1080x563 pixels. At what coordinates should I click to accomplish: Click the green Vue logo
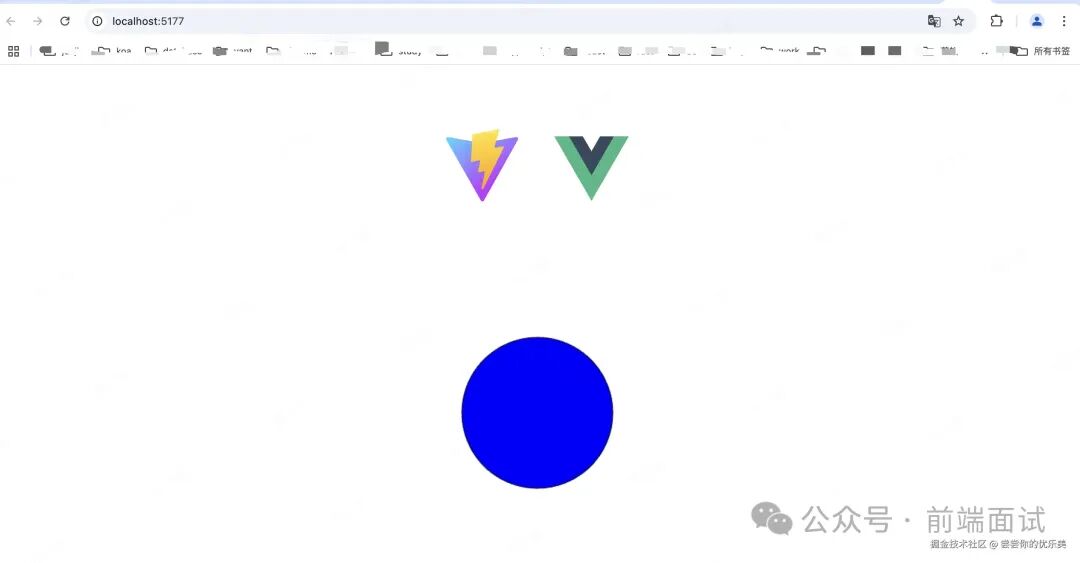[x=591, y=167]
